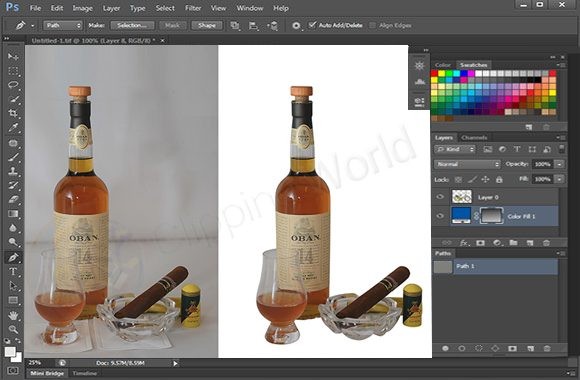Image resolution: width=580 pixels, height=380 pixels.
Task: Select the Pen tool in toolbox
Action: [x=13, y=257]
